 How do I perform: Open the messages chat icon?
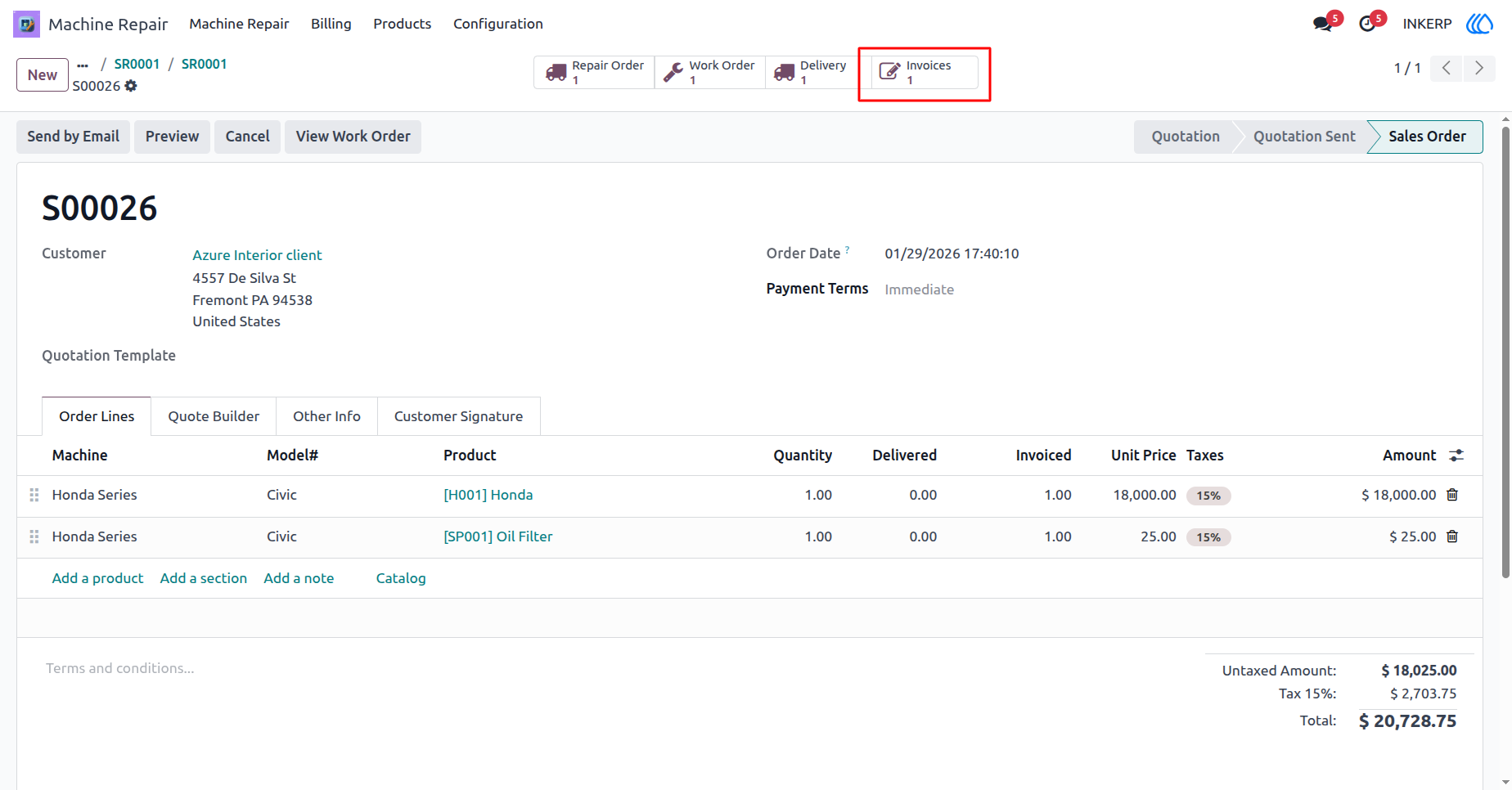pyautogui.click(x=1322, y=24)
